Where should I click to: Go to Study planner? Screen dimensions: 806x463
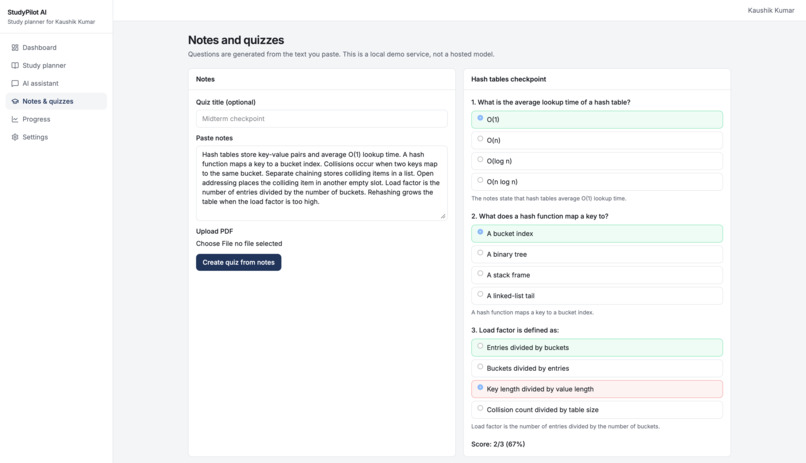click(x=56, y=65)
